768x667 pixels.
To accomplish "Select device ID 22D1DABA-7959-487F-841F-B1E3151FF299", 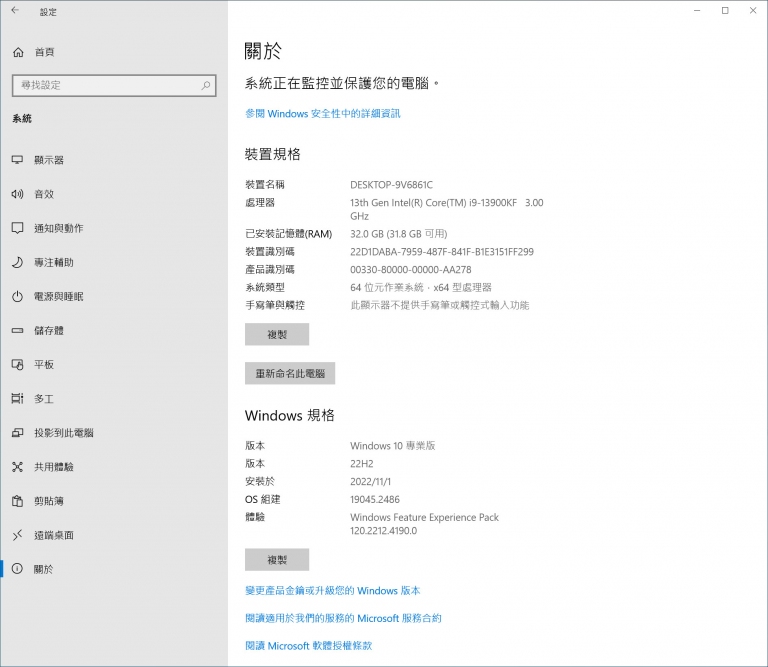I will point(442,252).
